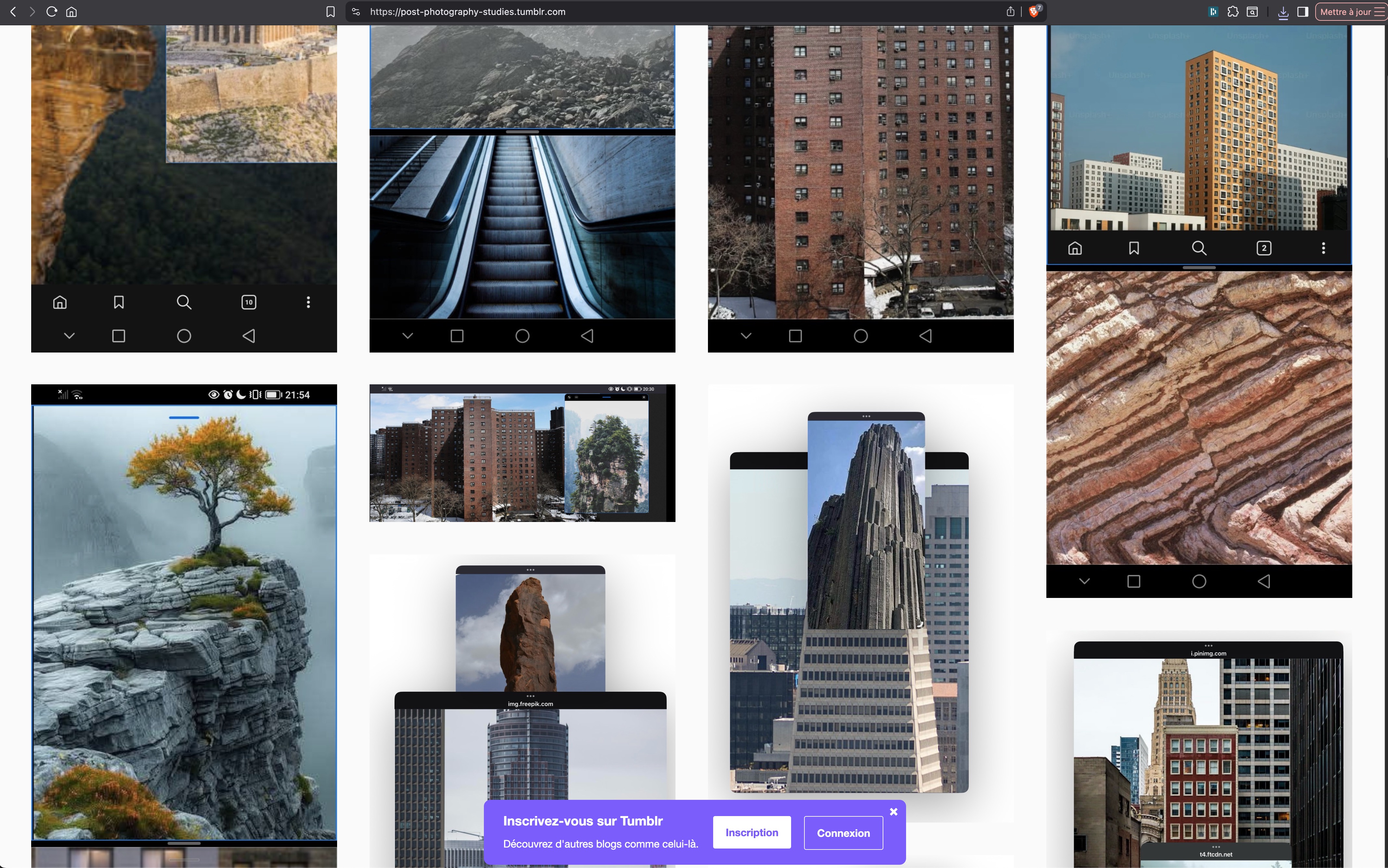Open site settings icon beside URL
The image size is (1388, 868).
(x=356, y=11)
